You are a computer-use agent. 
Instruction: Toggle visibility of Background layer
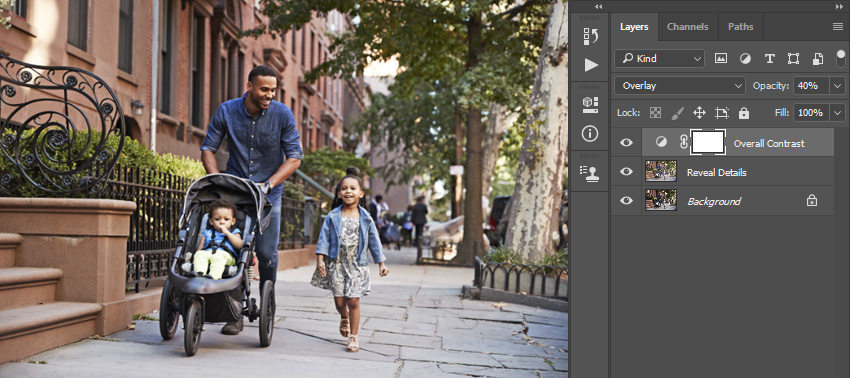coord(626,201)
